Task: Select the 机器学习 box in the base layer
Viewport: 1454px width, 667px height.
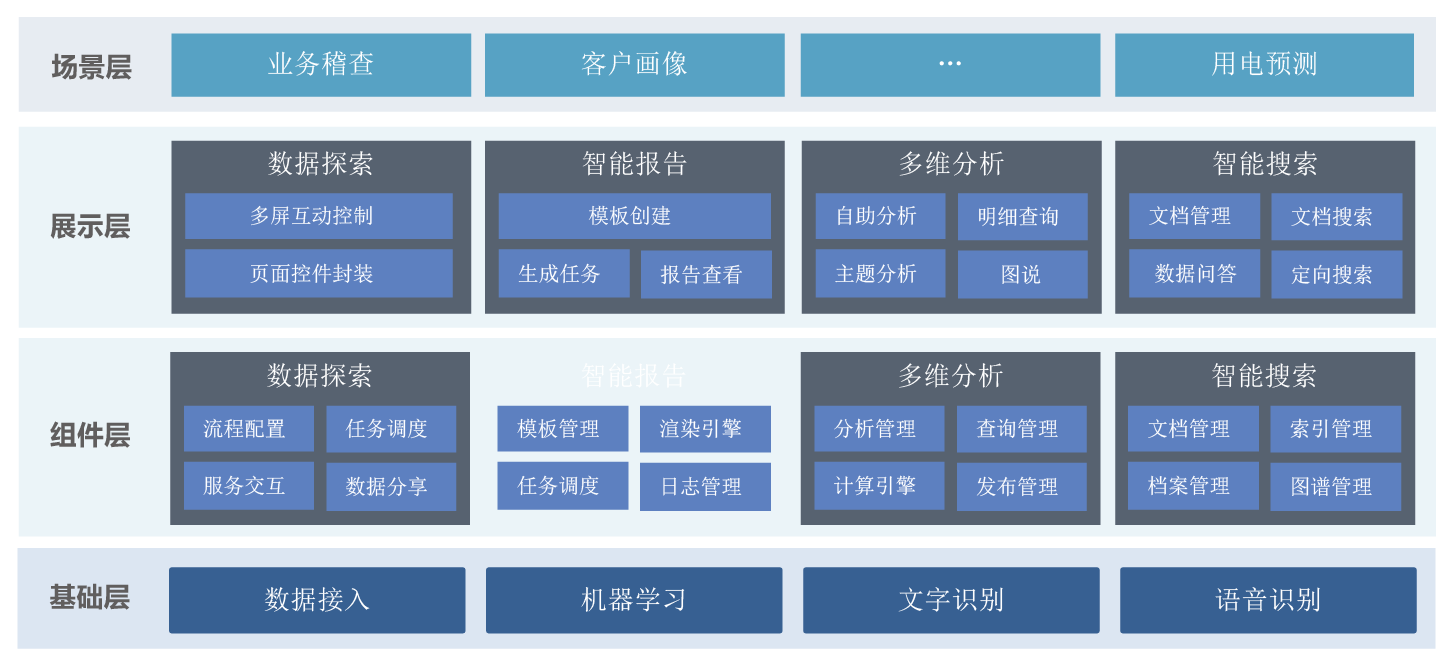Action: (x=634, y=600)
